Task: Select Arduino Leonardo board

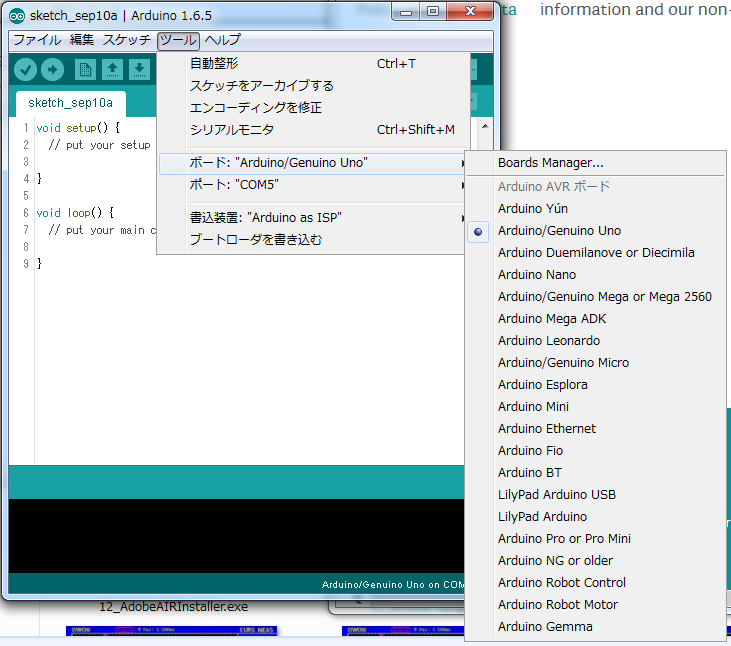Action: point(595,341)
